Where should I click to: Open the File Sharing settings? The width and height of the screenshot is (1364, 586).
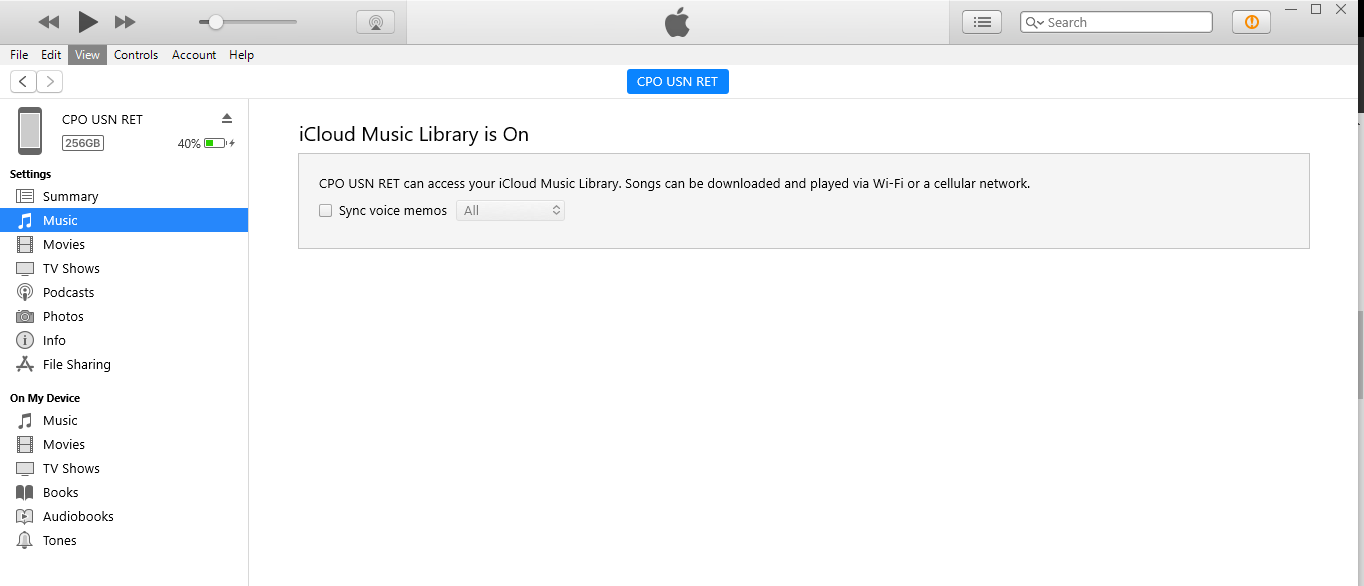[x=75, y=364]
